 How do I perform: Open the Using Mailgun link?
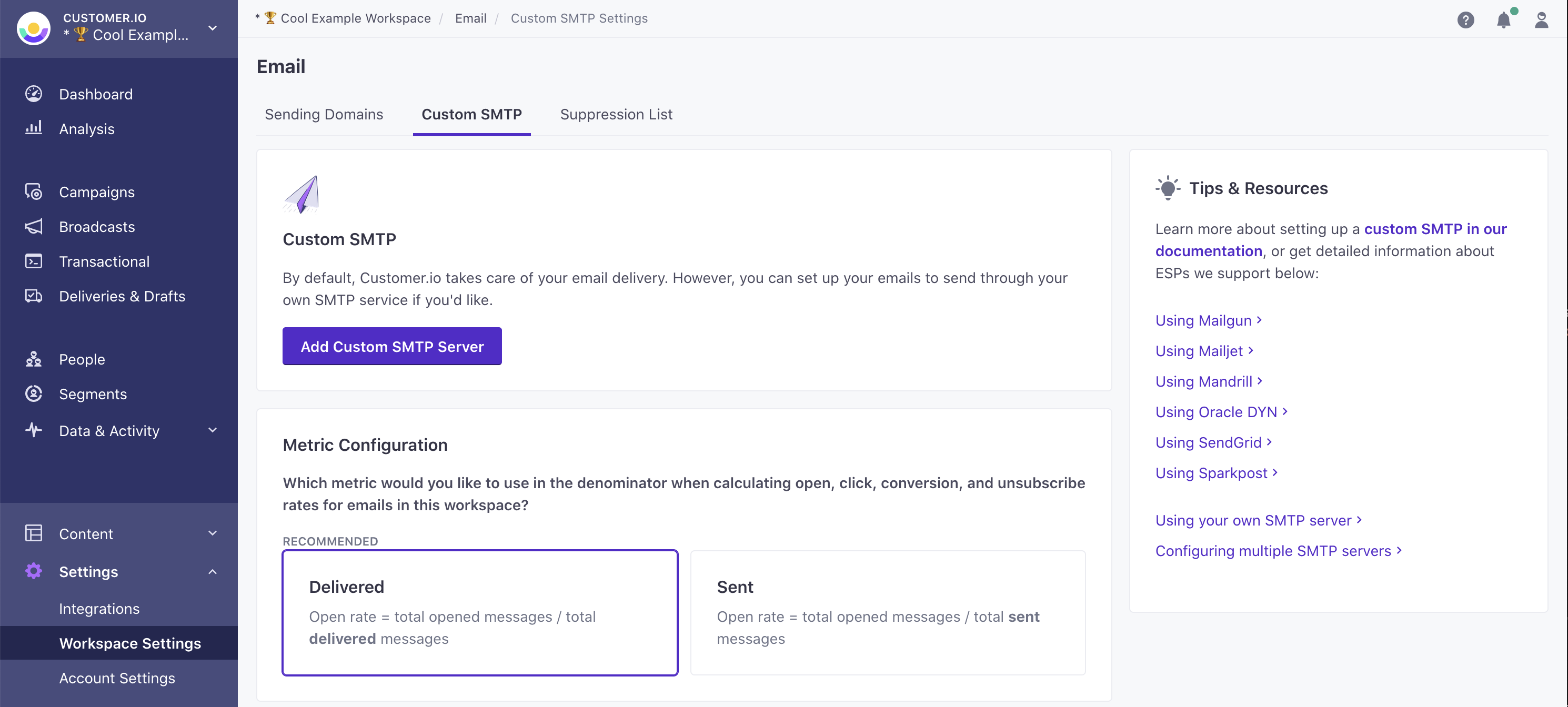(1209, 320)
